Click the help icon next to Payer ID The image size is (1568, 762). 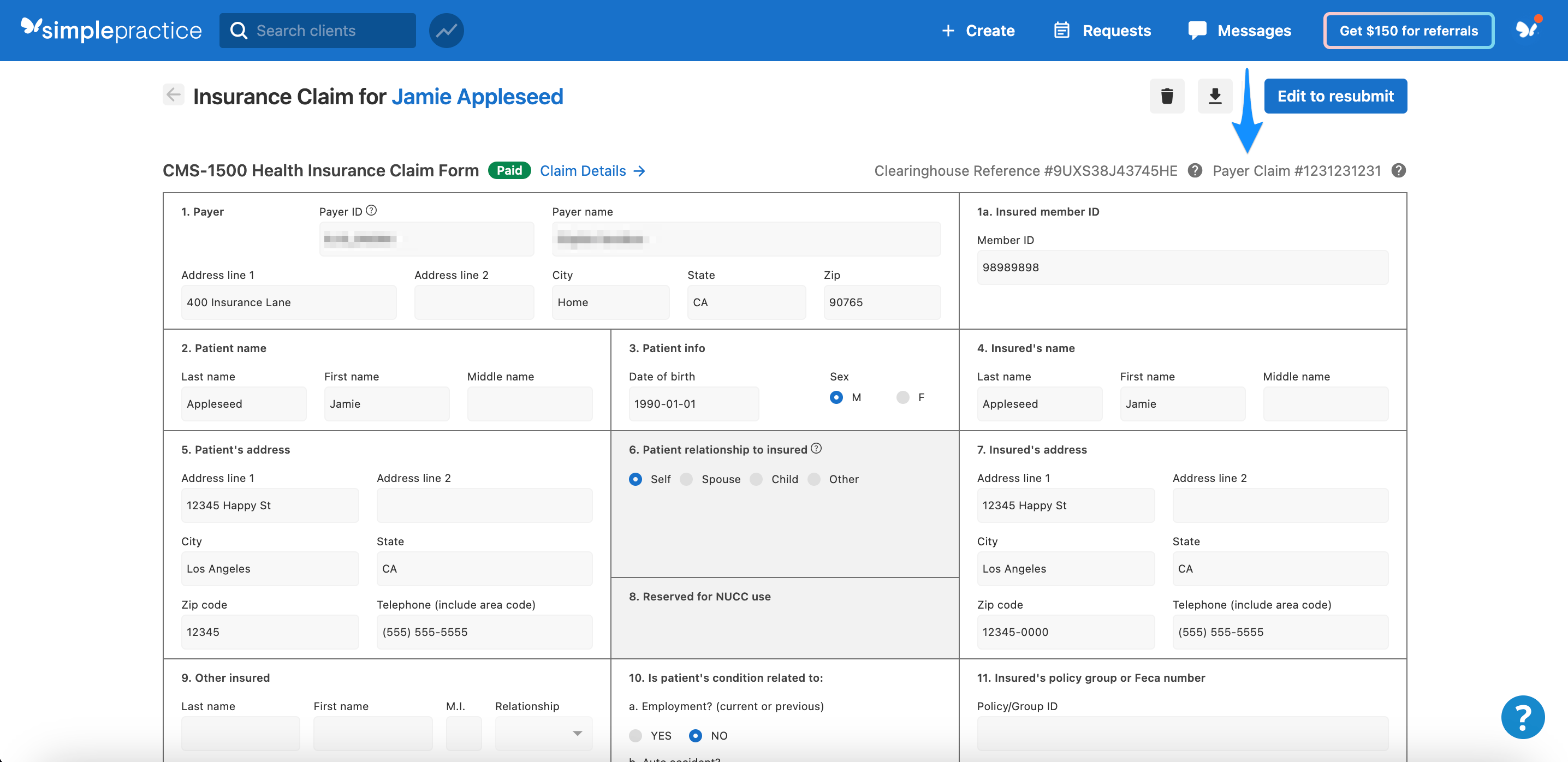(x=371, y=210)
